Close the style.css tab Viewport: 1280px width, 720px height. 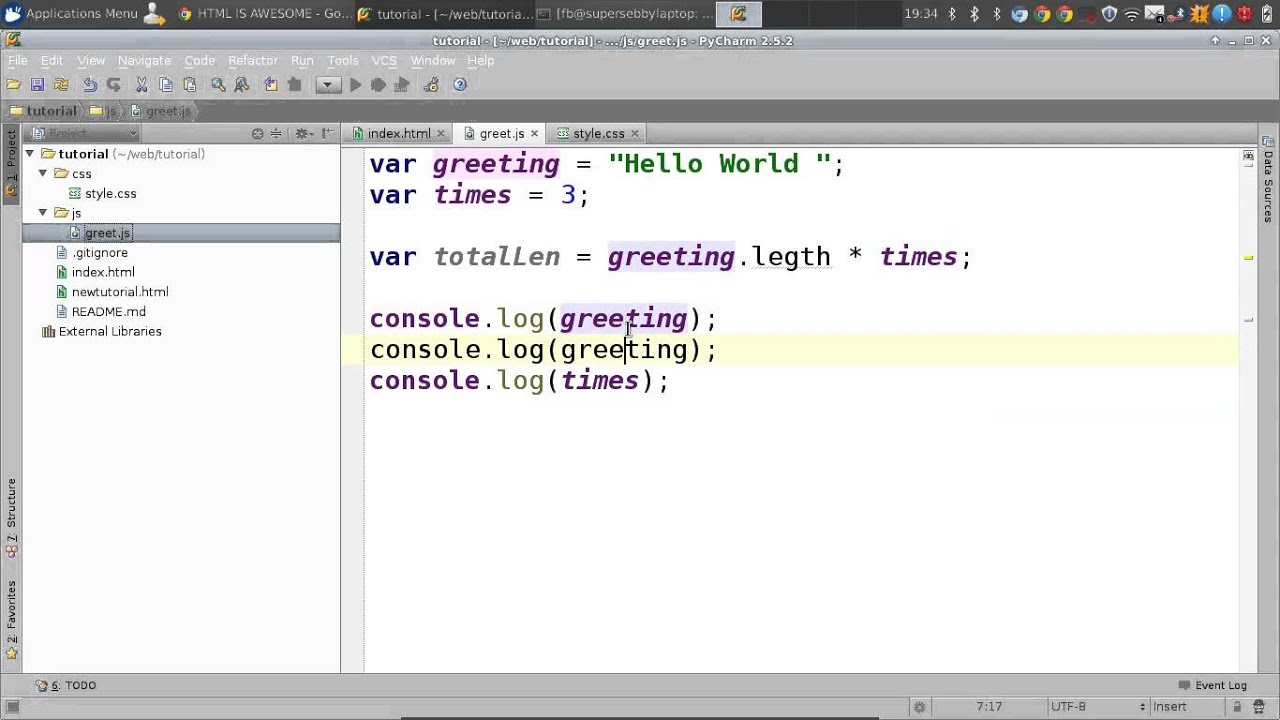click(x=634, y=133)
